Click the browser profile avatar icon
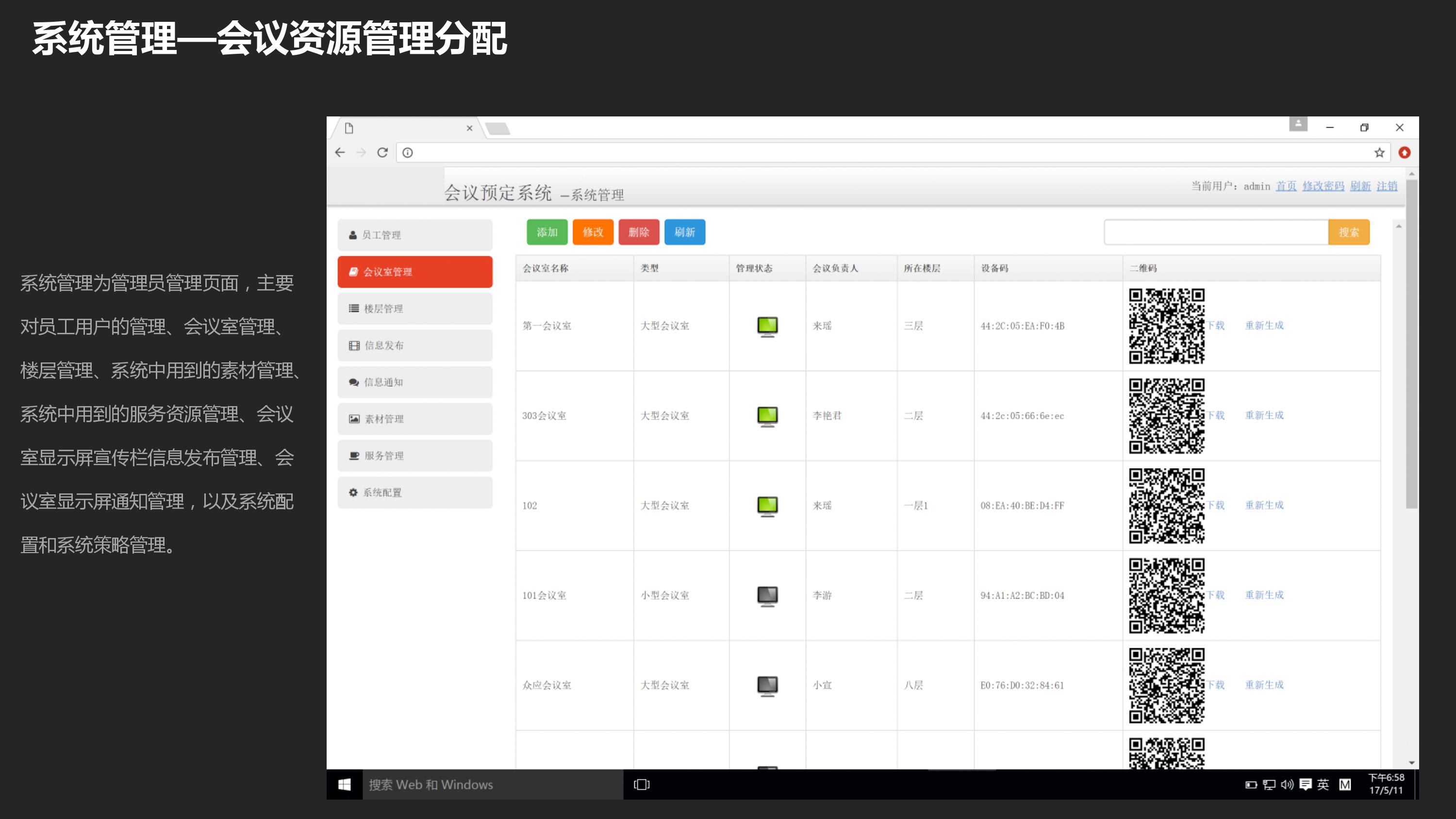Viewport: 1456px width, 819px height. (1298, 124)
